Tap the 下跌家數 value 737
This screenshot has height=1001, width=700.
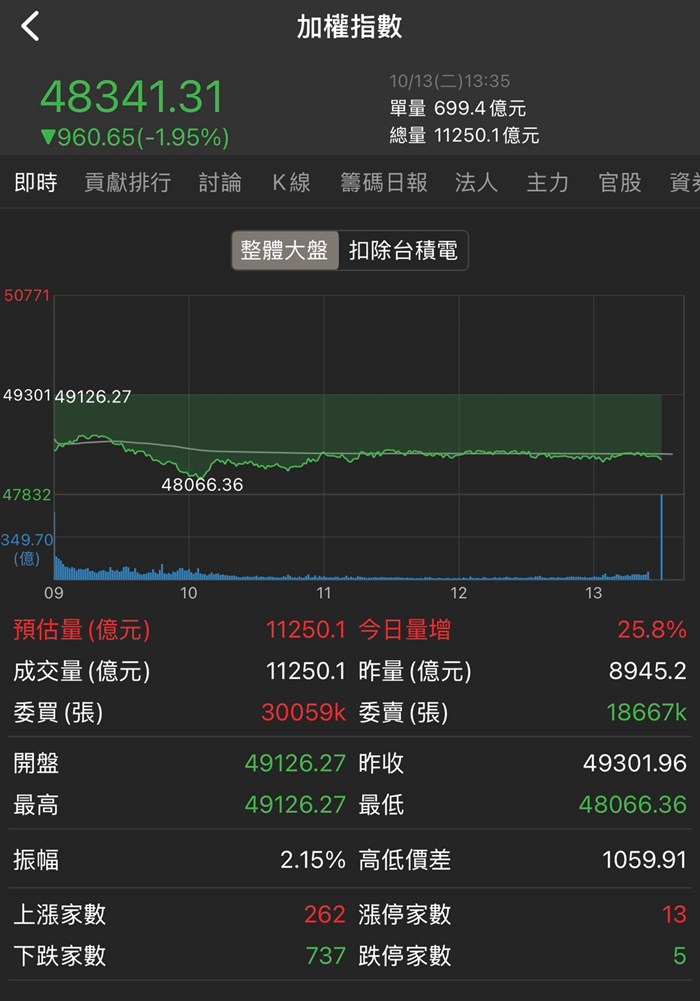(325, 956)
